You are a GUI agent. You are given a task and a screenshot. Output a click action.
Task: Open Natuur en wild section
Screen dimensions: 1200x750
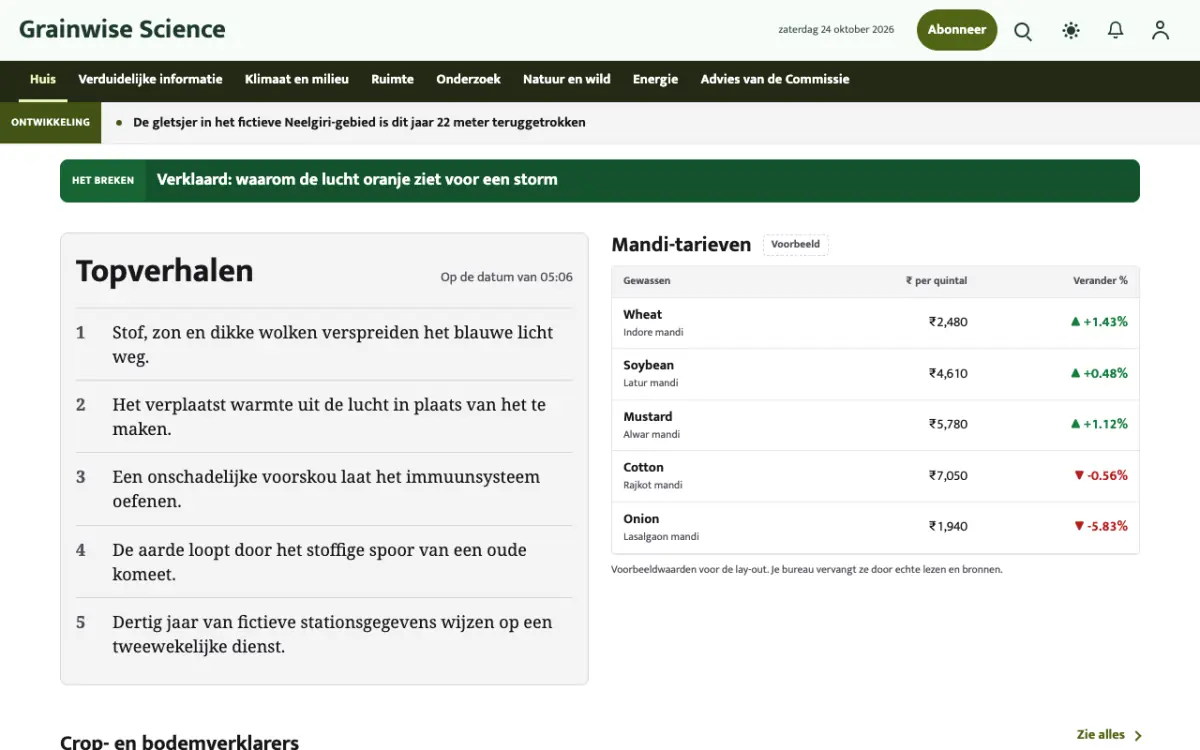566,80
